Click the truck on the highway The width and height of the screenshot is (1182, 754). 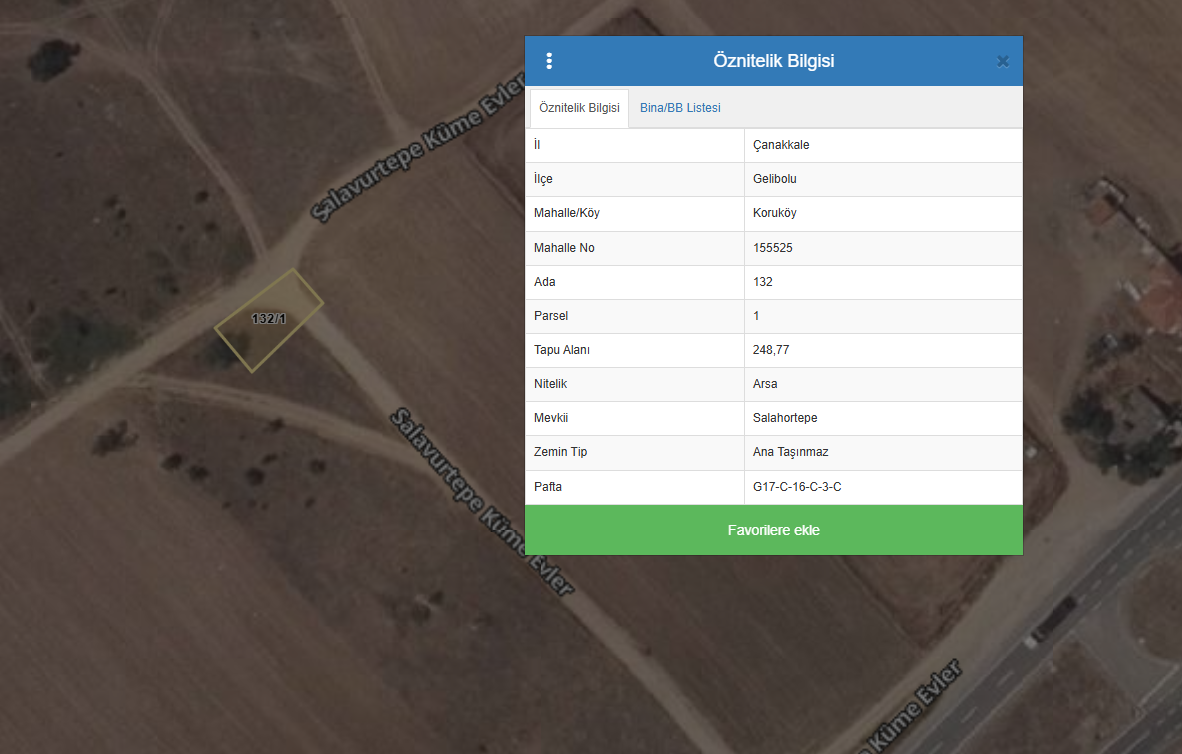(x=1053, y=619)
